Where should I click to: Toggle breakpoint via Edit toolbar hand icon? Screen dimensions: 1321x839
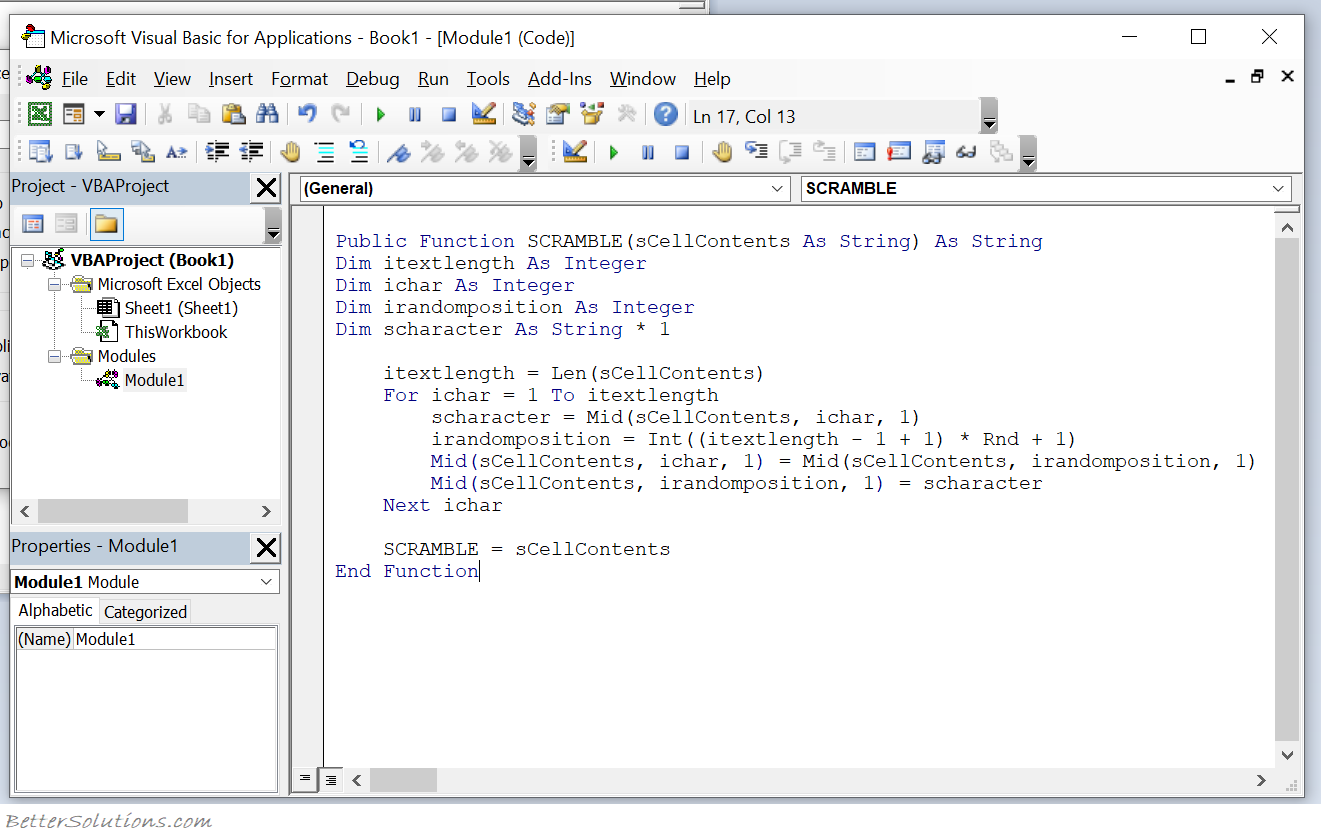tap(291, 152)
